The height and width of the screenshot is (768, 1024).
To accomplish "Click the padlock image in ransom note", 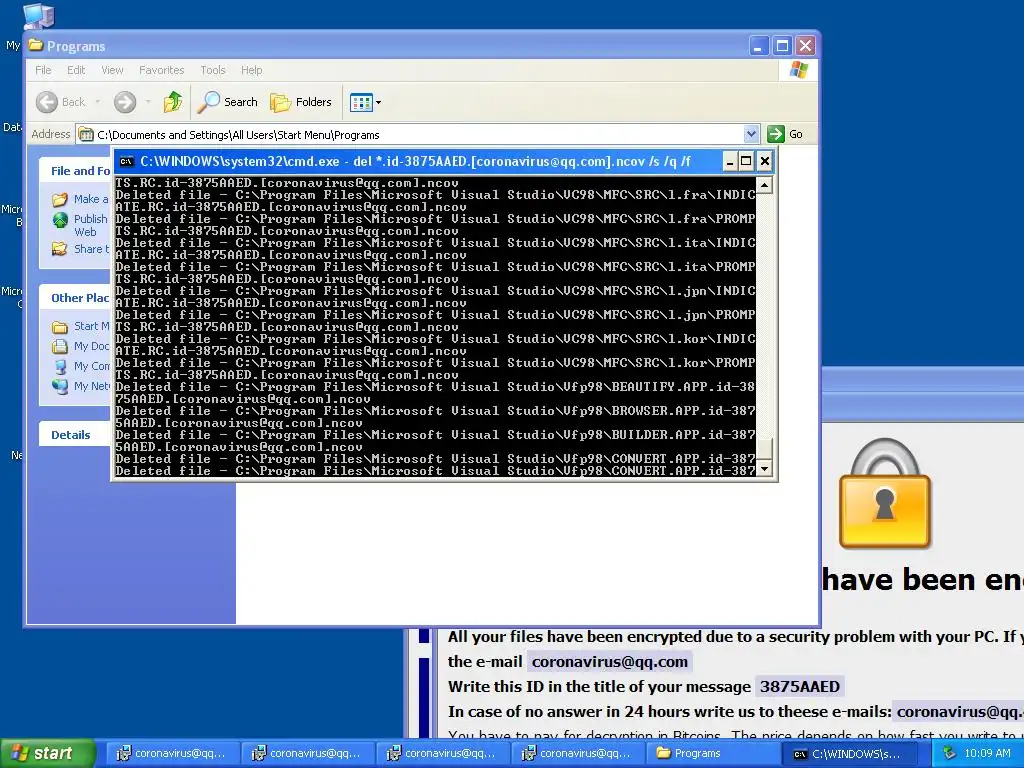I will [x=884, y=494].
